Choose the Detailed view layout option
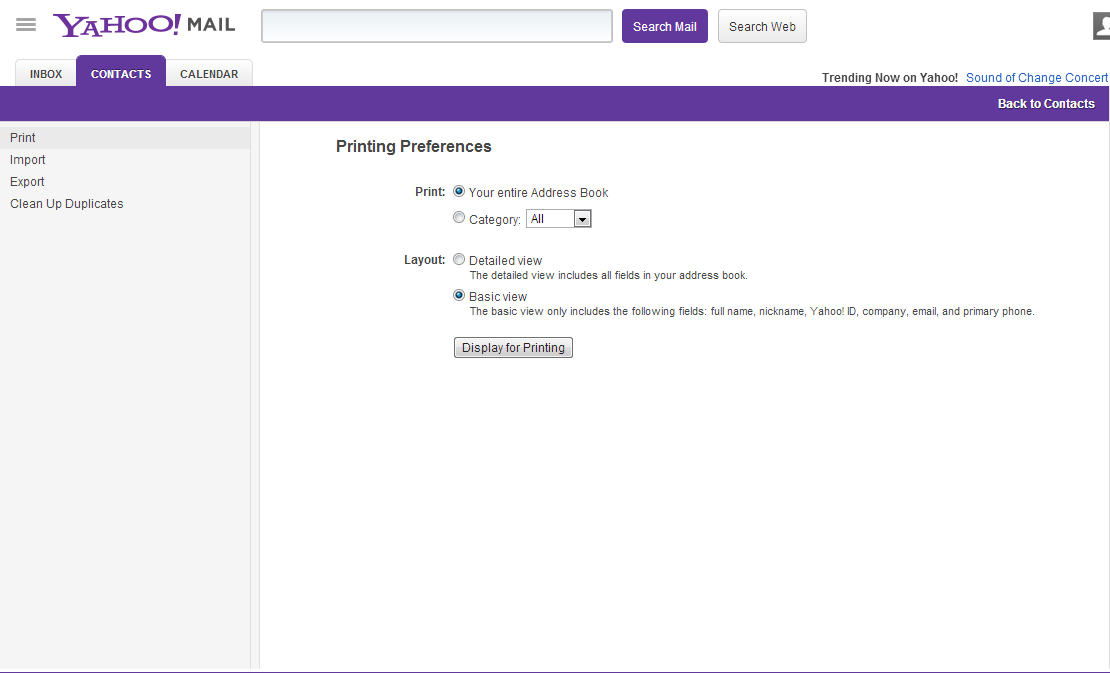The image size is (1110, 673). coord(459,259)
